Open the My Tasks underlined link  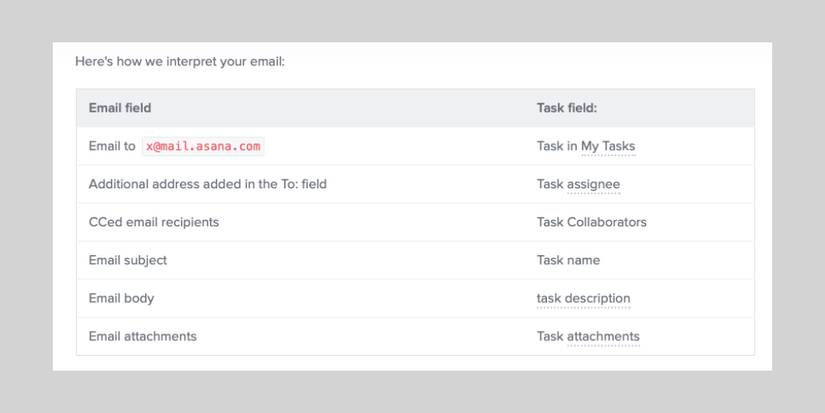tap(608, 146)
